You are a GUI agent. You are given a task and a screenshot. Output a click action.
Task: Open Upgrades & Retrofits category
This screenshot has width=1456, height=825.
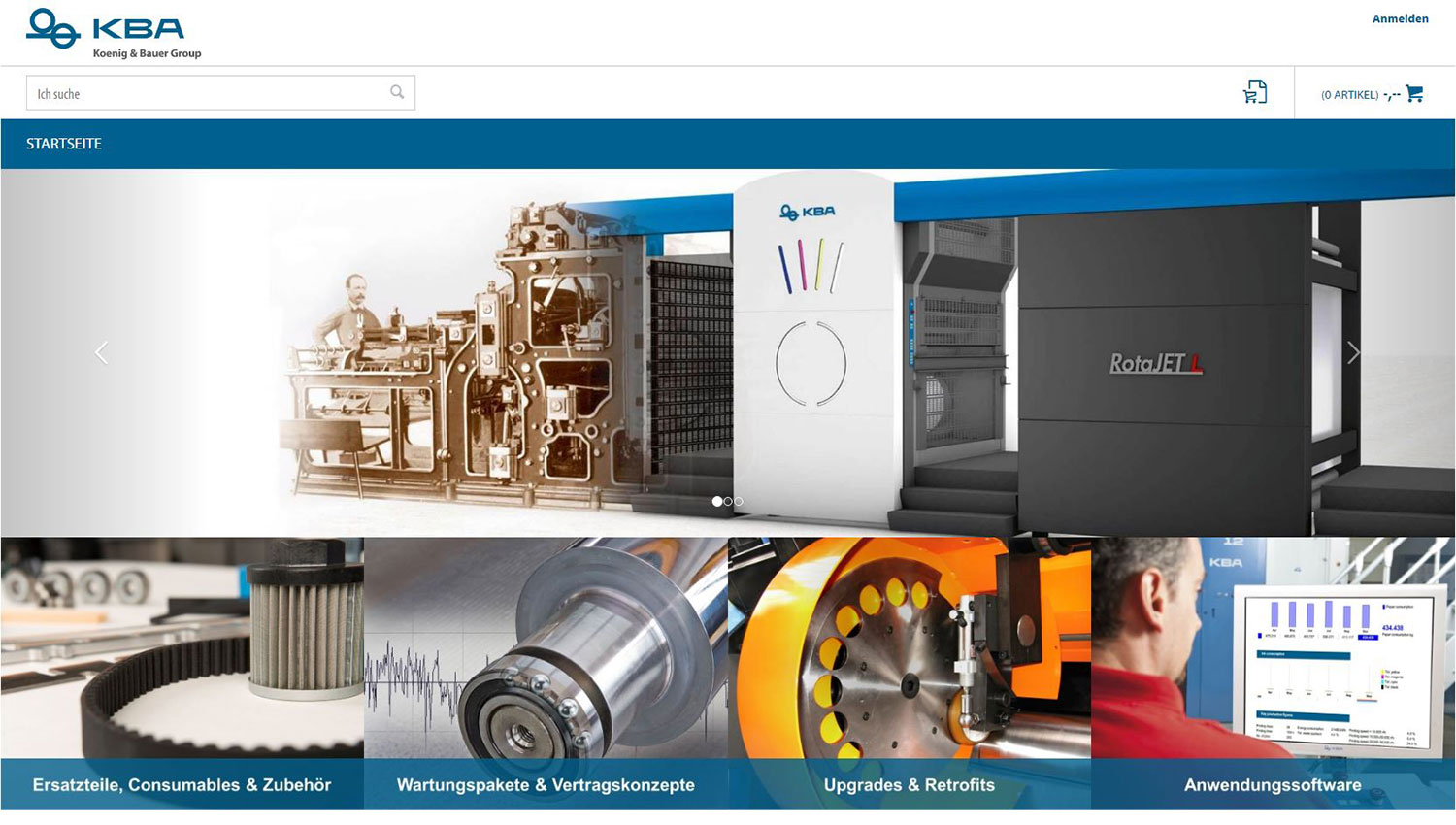(910, 784)
